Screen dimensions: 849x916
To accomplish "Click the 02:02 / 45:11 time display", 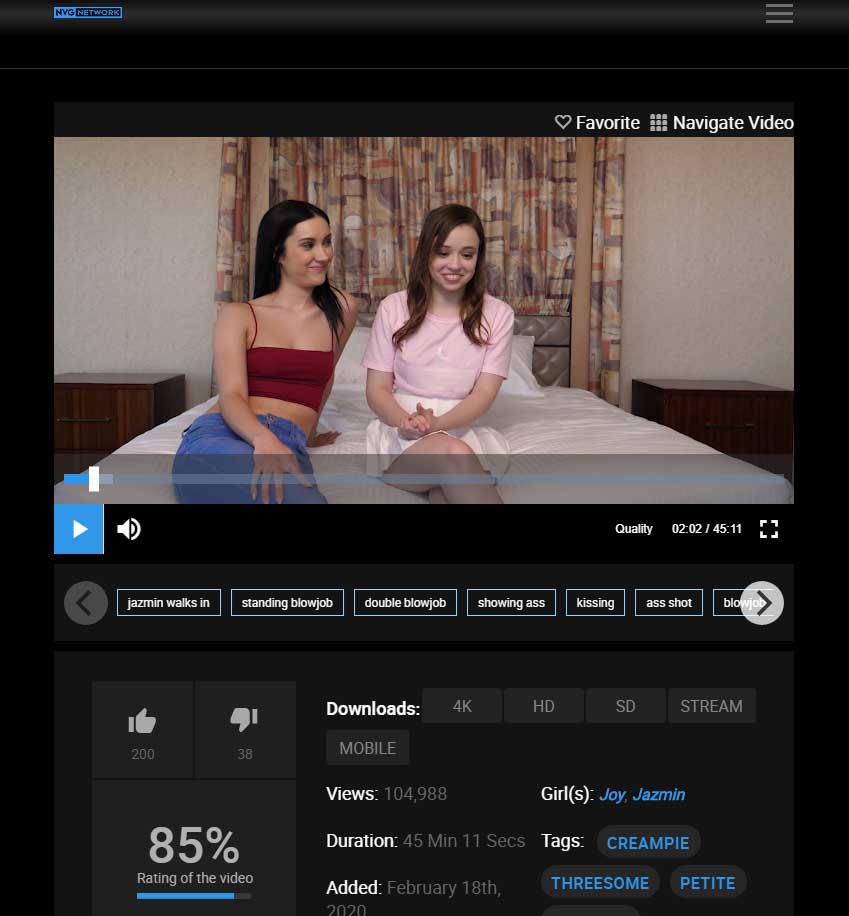I will (706, 529).
